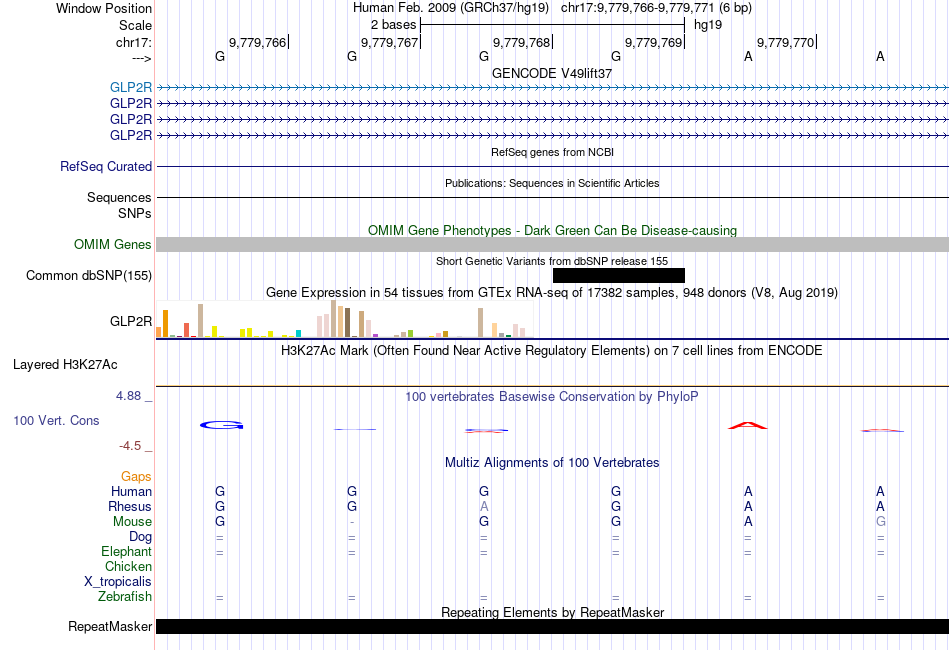Click the chr17:9,779,766-9,779,771 position text
950x650 pixels.
(x=637, y=8)
